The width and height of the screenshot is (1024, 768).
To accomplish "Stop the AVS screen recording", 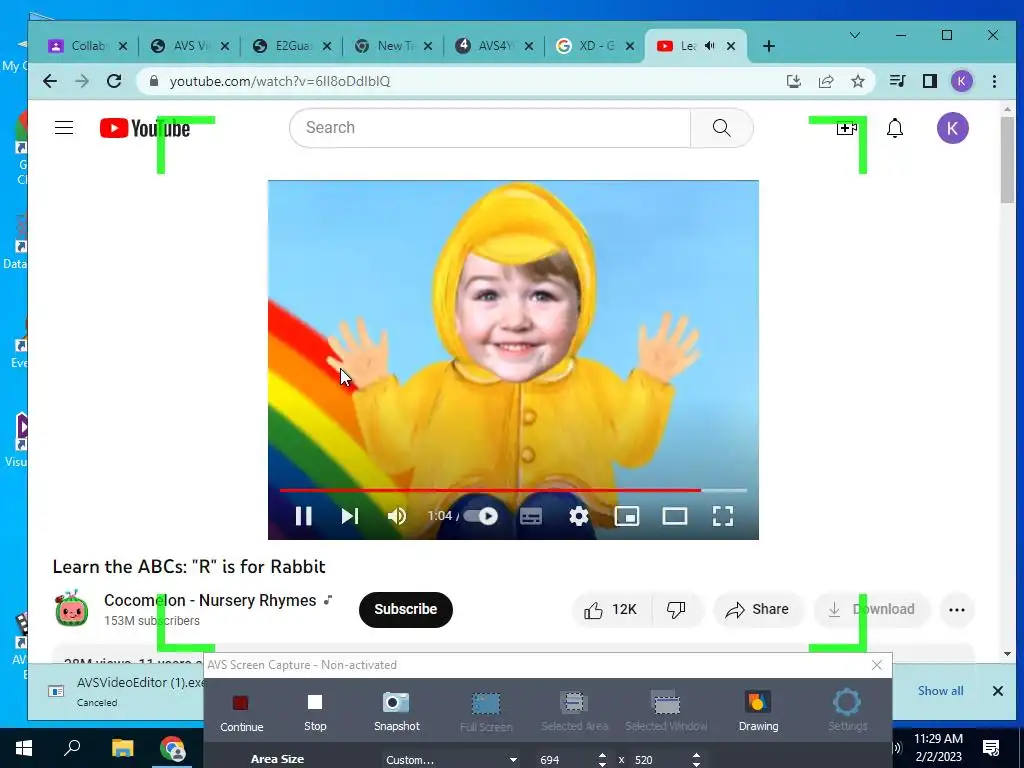I will [x=315, y=712].
